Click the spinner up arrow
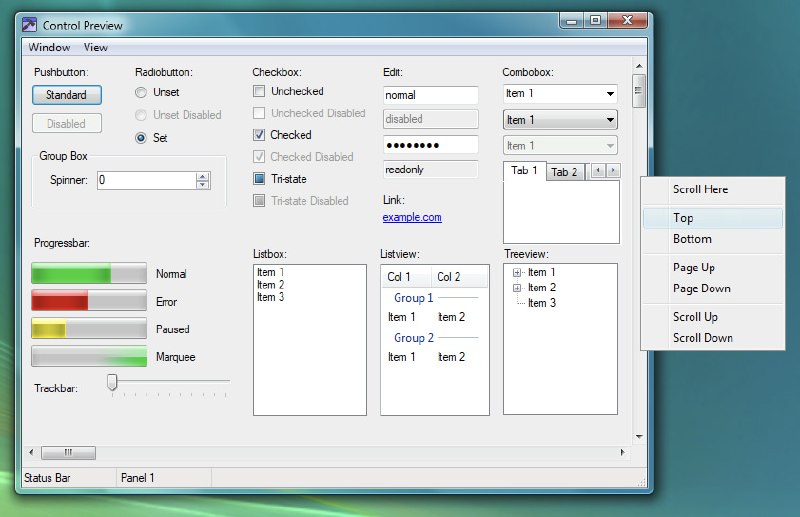800x517 pixels. [203, 176]
